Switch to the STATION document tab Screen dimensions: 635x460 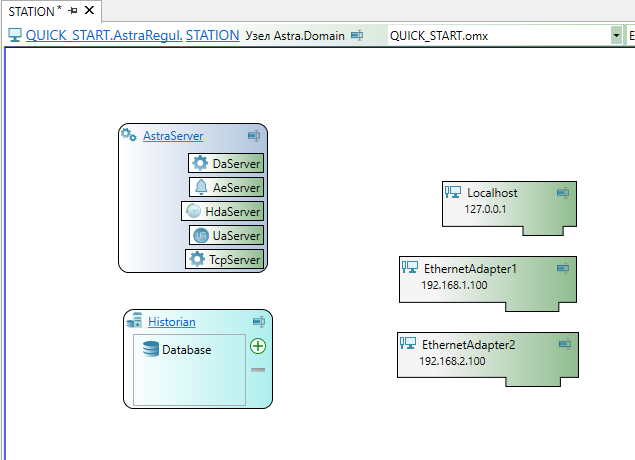[31, 11]
